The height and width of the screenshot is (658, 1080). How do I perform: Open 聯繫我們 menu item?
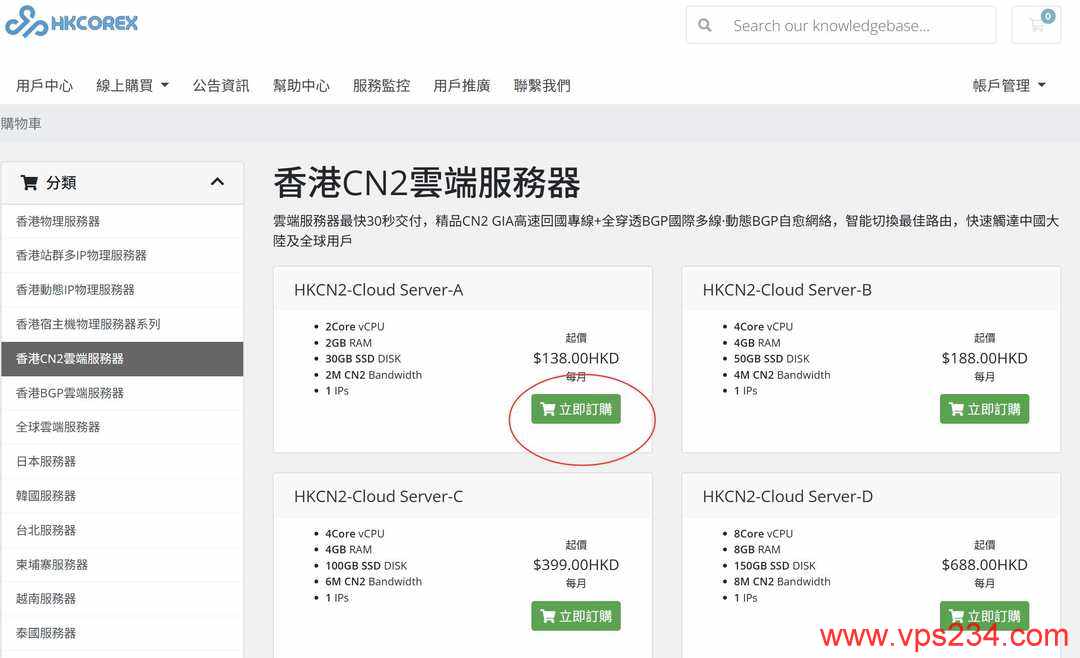pos(542,85)
